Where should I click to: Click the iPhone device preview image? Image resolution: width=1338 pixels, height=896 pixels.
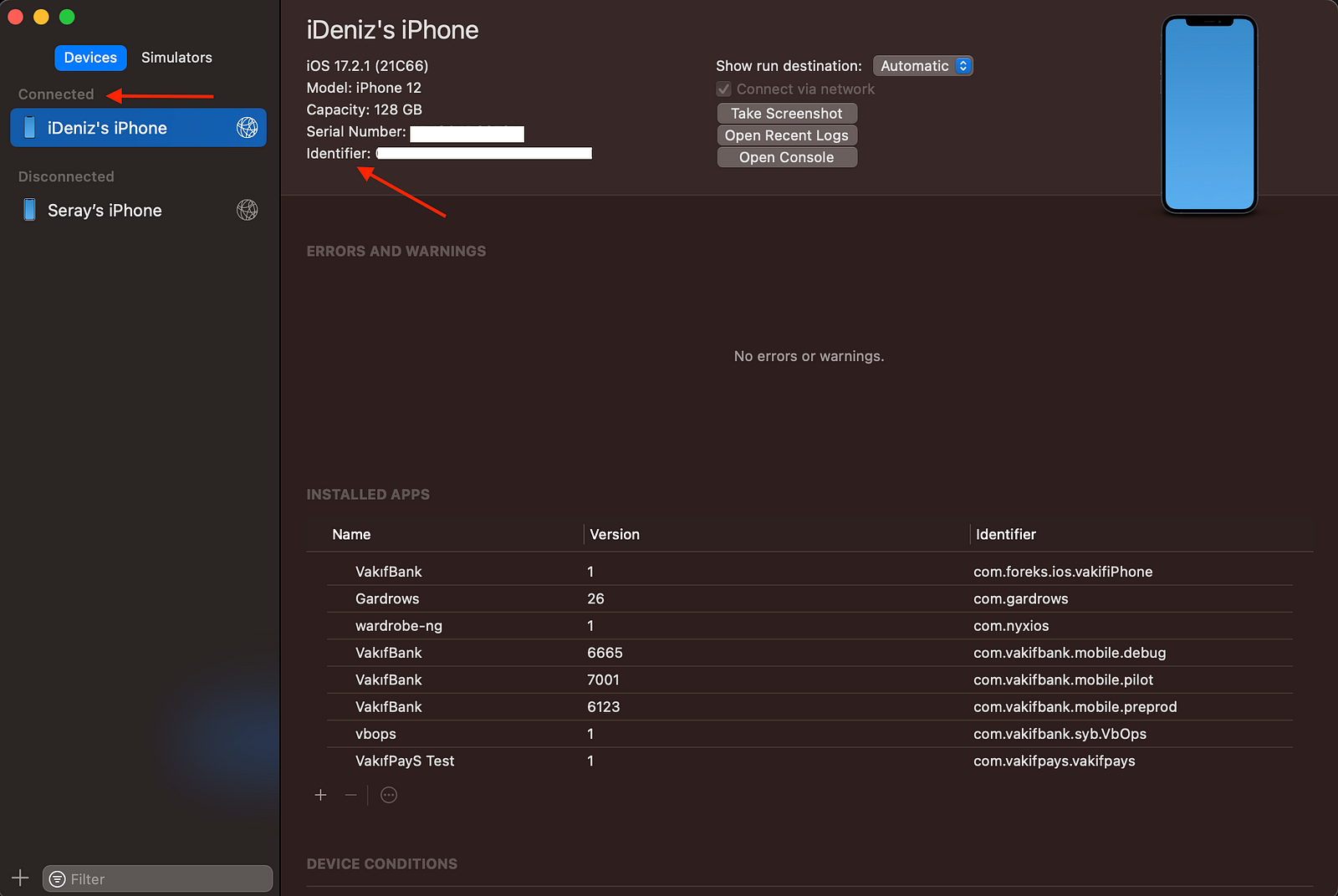1209,115
